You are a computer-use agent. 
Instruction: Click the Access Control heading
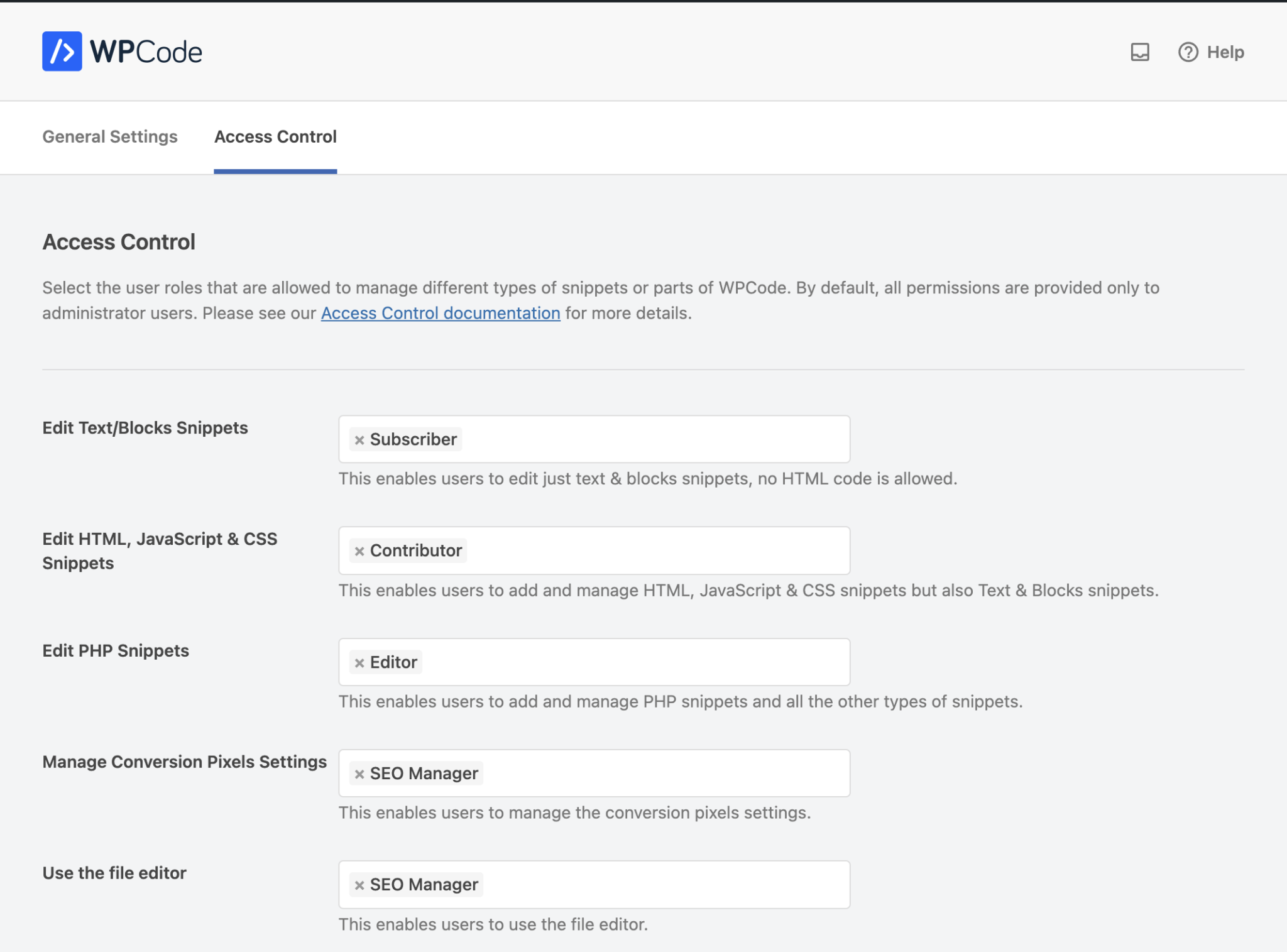click(119, 241)
